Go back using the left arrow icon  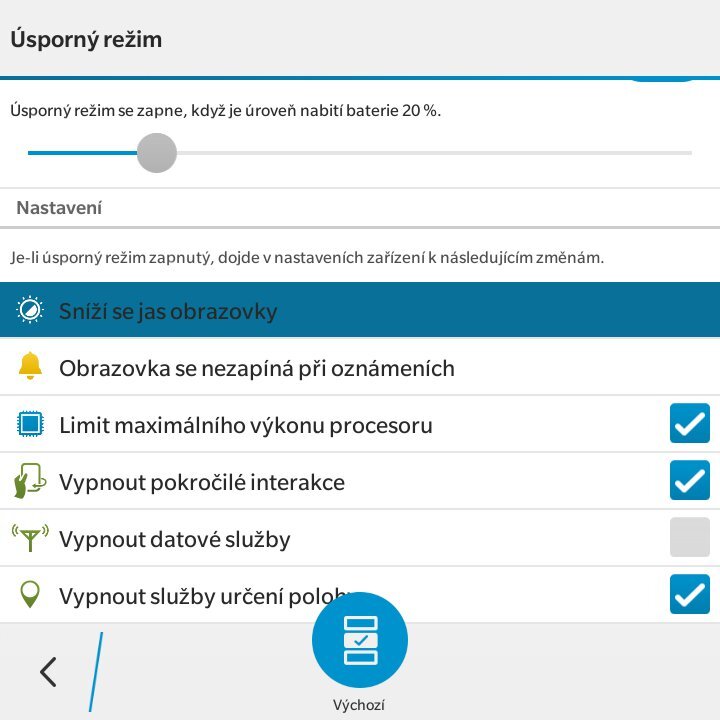point(48,672)
